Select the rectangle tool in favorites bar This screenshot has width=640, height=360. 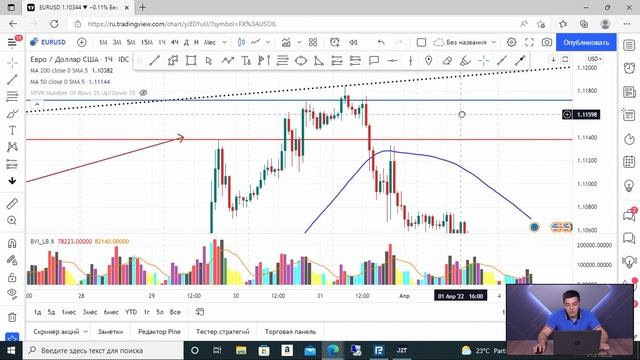click(191, 61)
